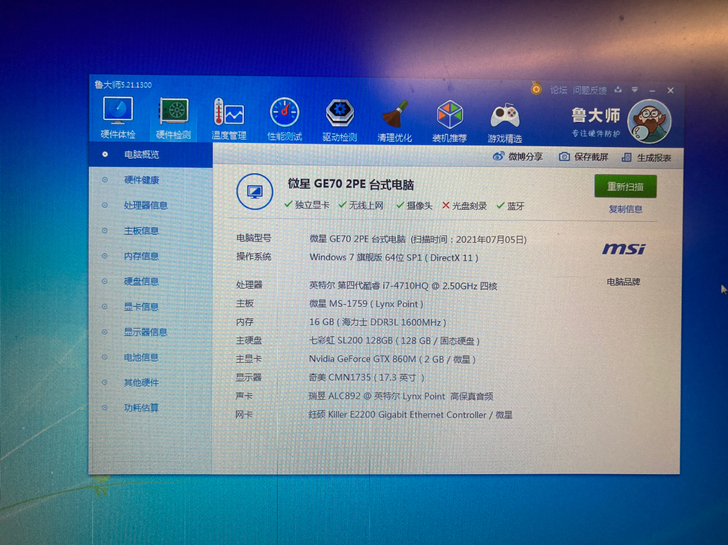Click the gold medal icon in title bar

pos(536,88)
